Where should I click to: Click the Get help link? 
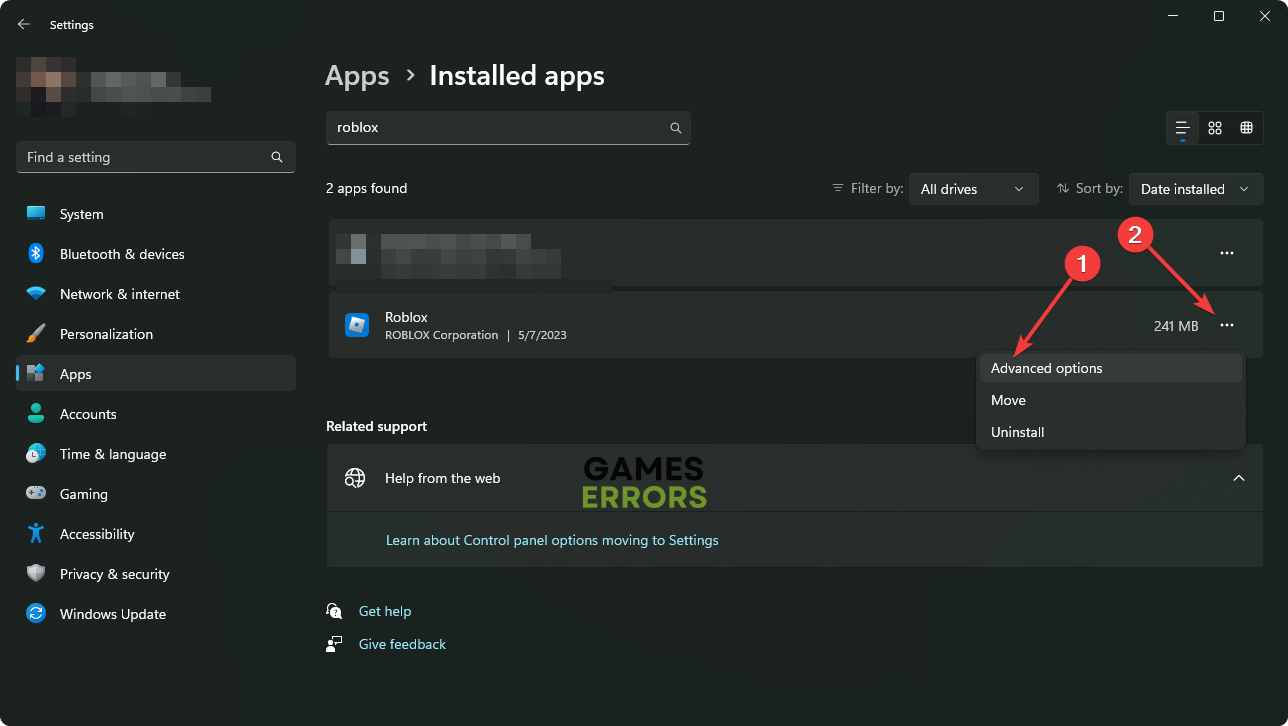[384, 611]
